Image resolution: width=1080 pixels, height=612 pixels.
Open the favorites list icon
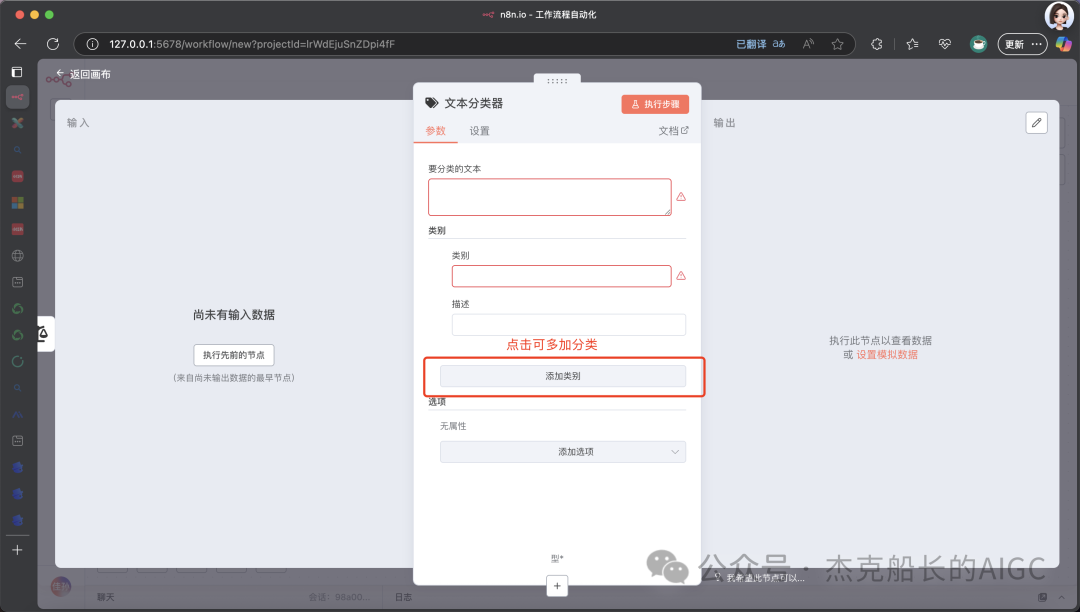pos(913,44)
